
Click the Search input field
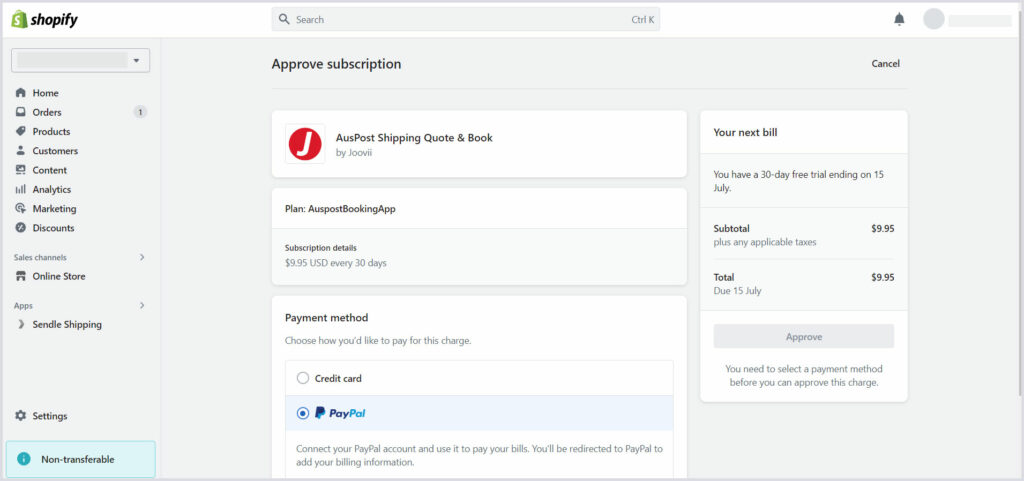(x=466, y=20)
